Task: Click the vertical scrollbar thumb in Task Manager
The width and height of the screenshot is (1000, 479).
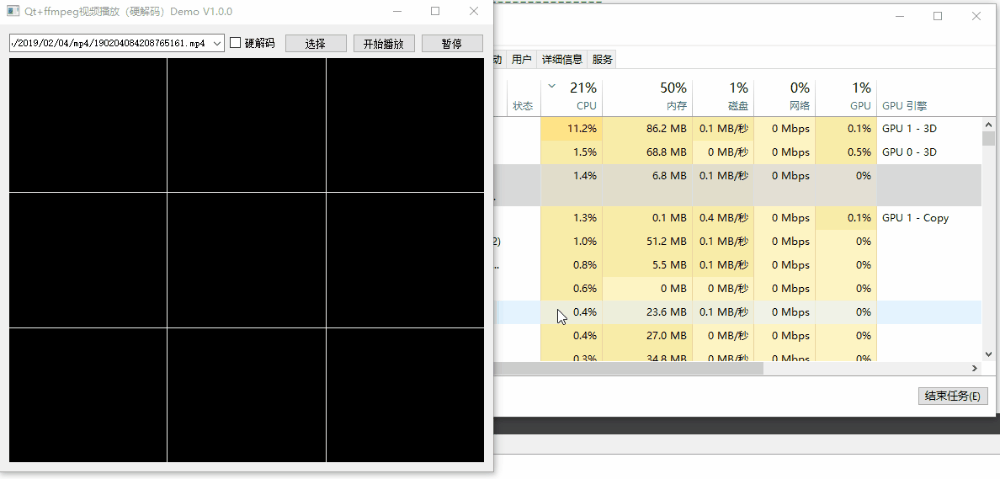Action: (x=989, y=138)
